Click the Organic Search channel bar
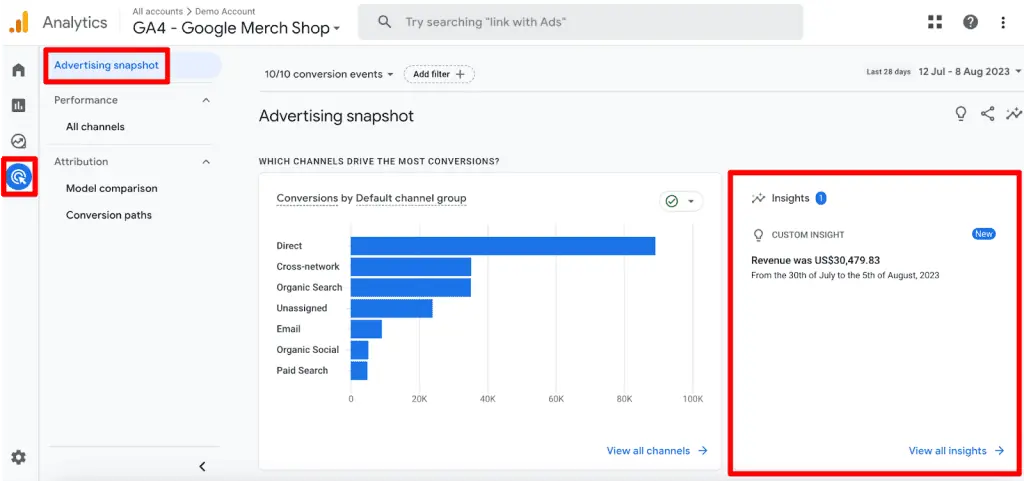Image resolution: width=1024 pixels, height=481 pixels. (x=411, y=287)
